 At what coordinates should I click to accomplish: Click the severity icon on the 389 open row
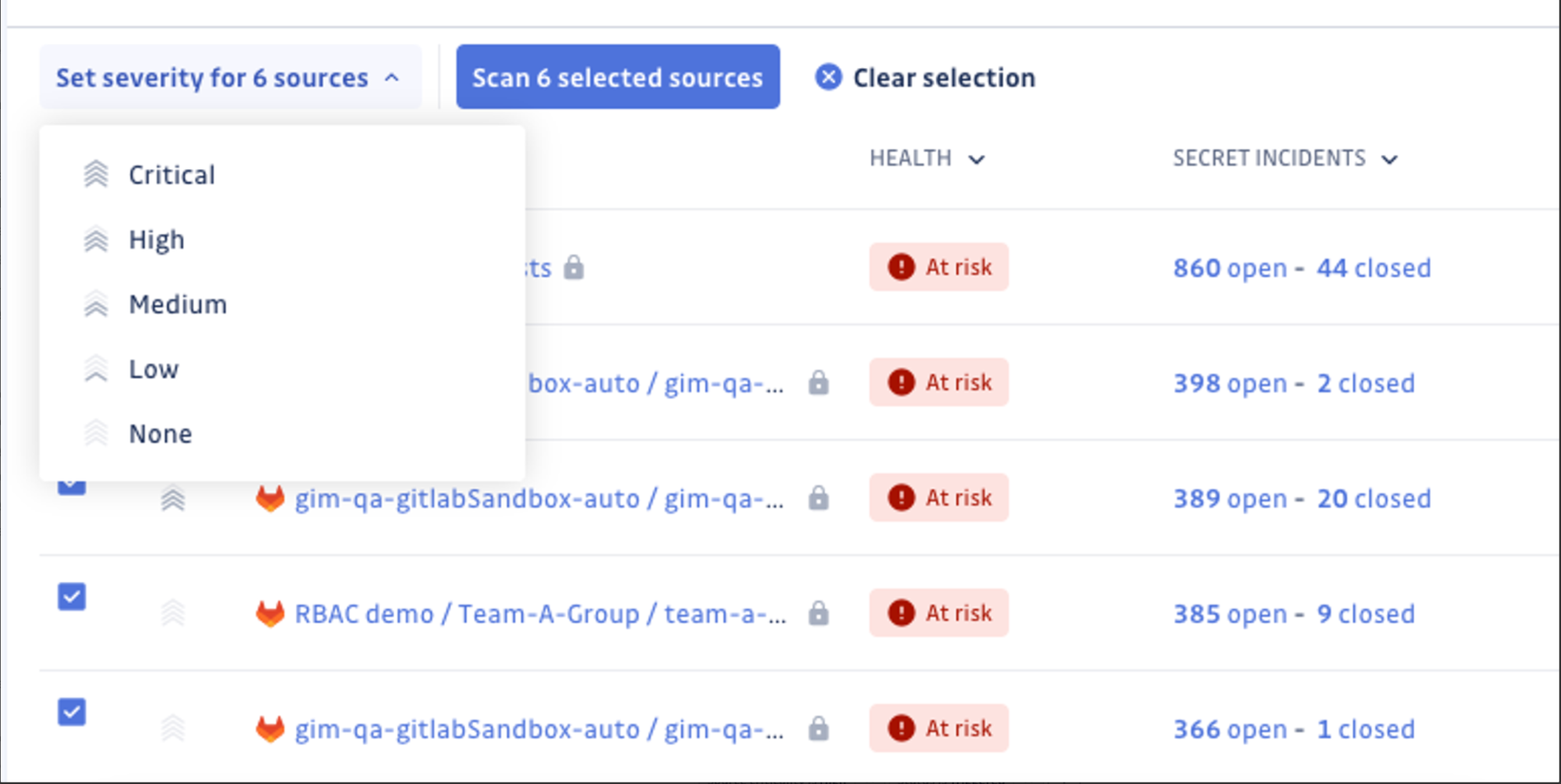pyautogui.click(x=172, y=498)
